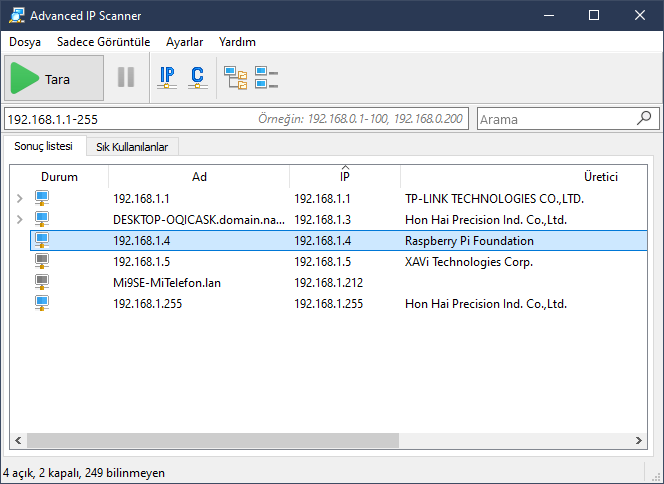Maximize the Advanced IP Scanner window

594,15
